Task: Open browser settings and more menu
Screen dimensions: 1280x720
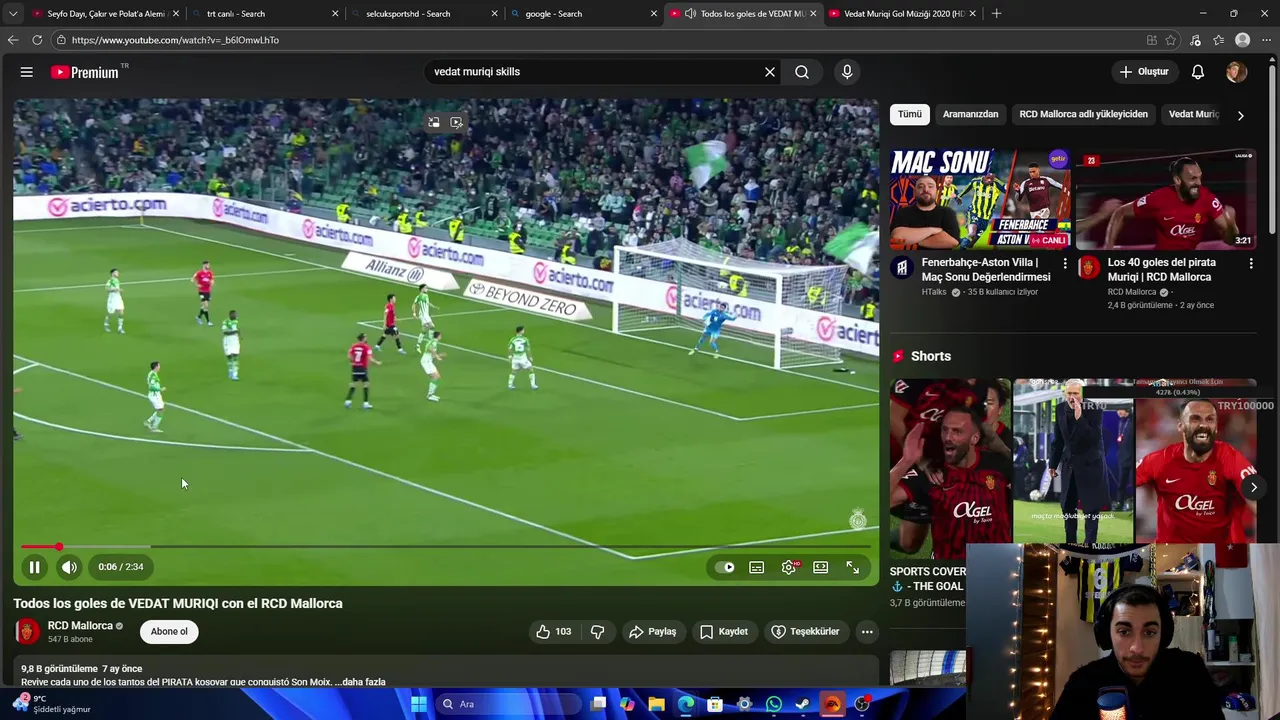Action: click(1267, 40)
